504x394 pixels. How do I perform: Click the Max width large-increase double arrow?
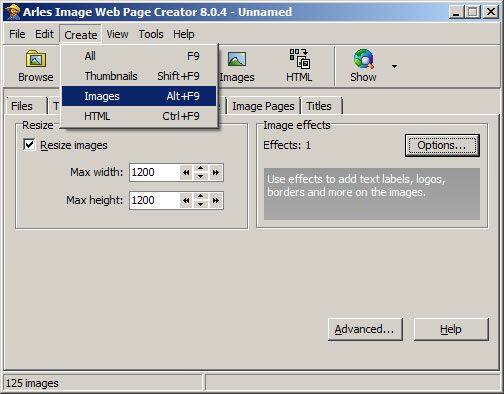pyautogui.click(x=216, y=172)
